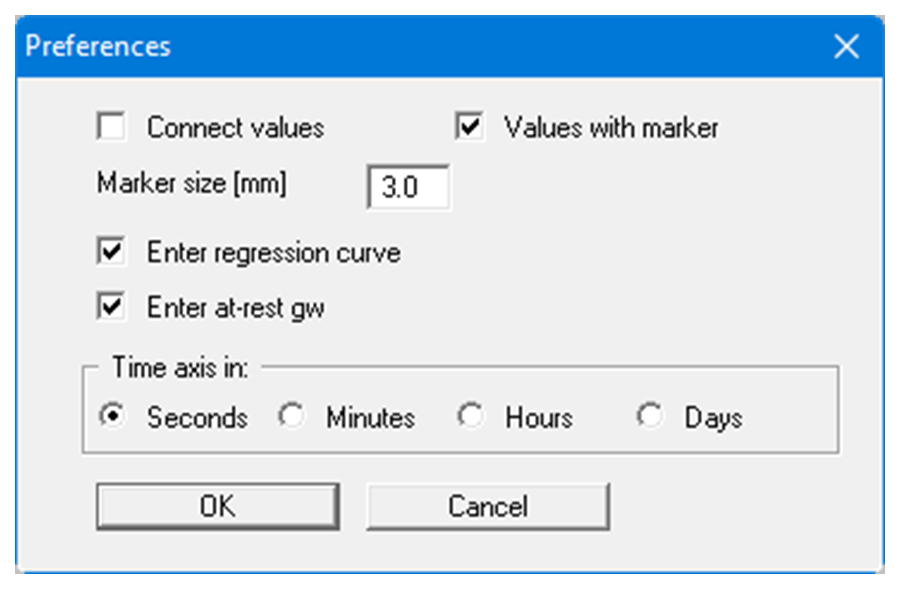Viewport: 919px width, 597px height.
Task: Set time axis to Minutes
Action: (291, 417)
